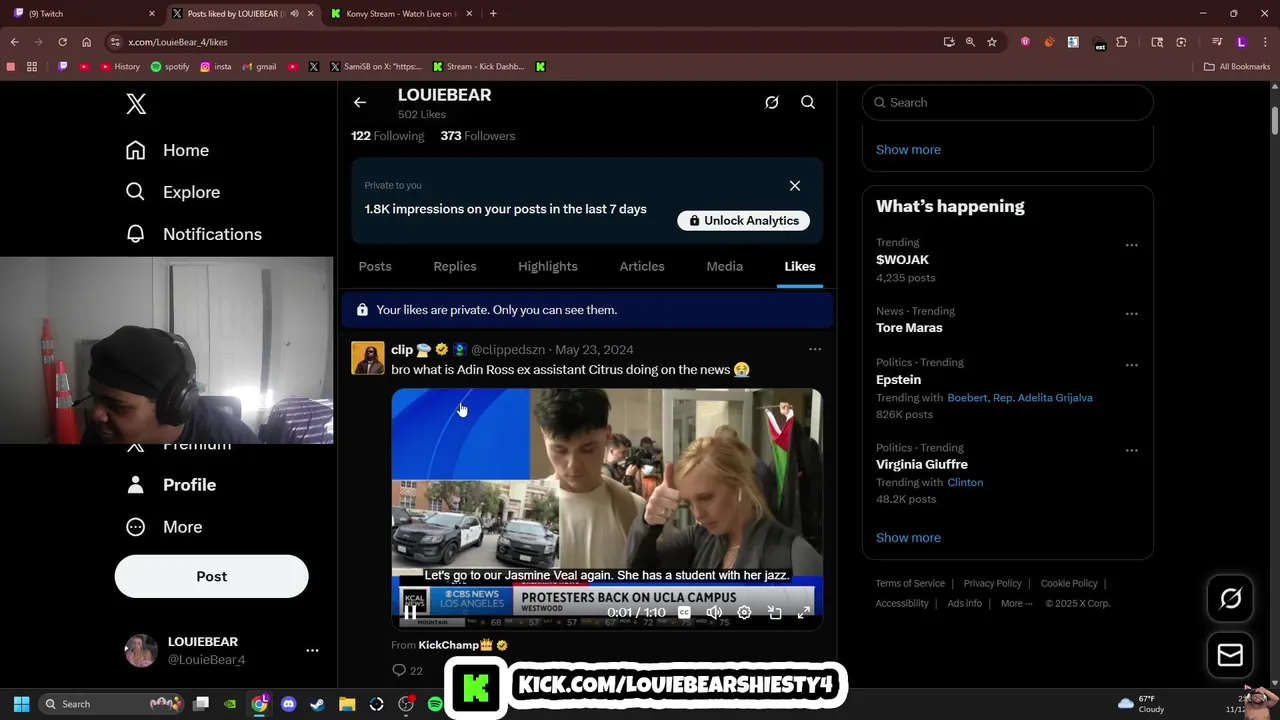Open options for $WOJAK trend

pos(1131,245)
